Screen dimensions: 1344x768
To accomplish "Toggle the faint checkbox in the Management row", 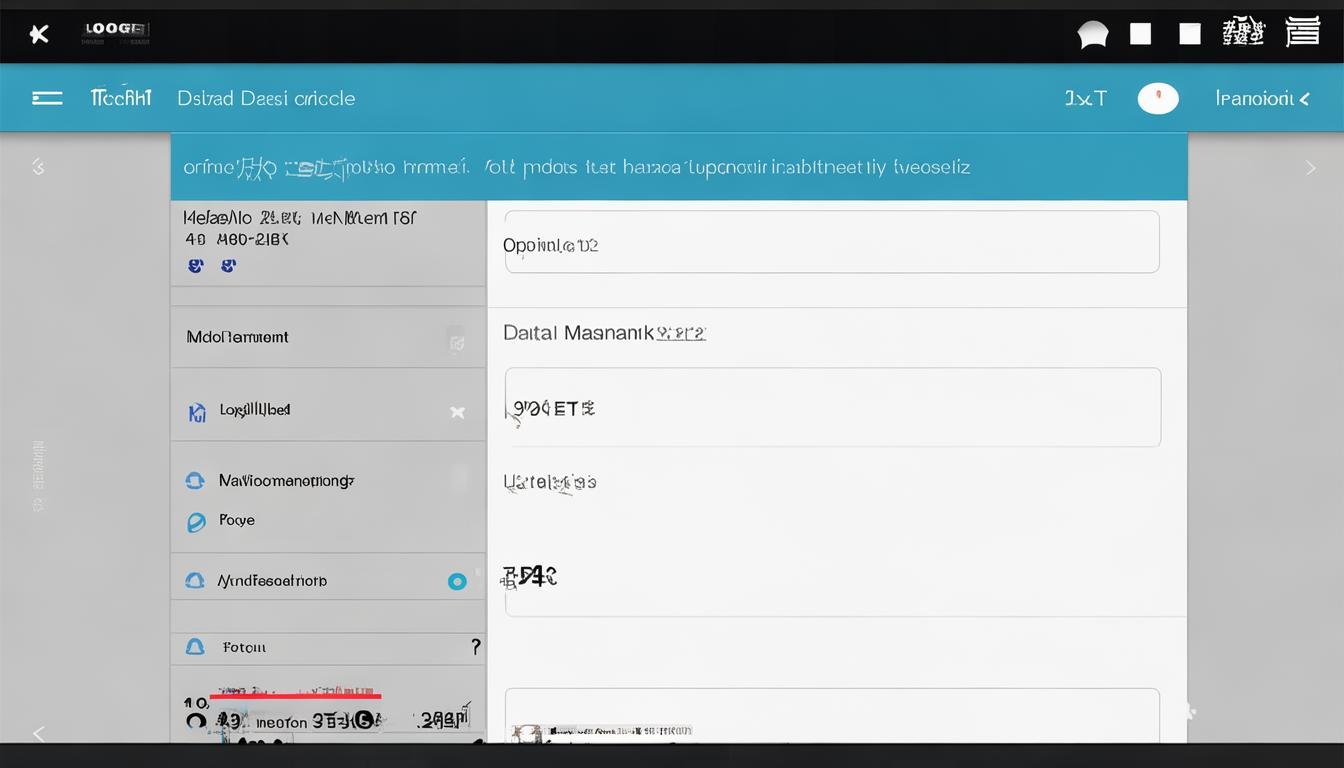I will 456,342.
